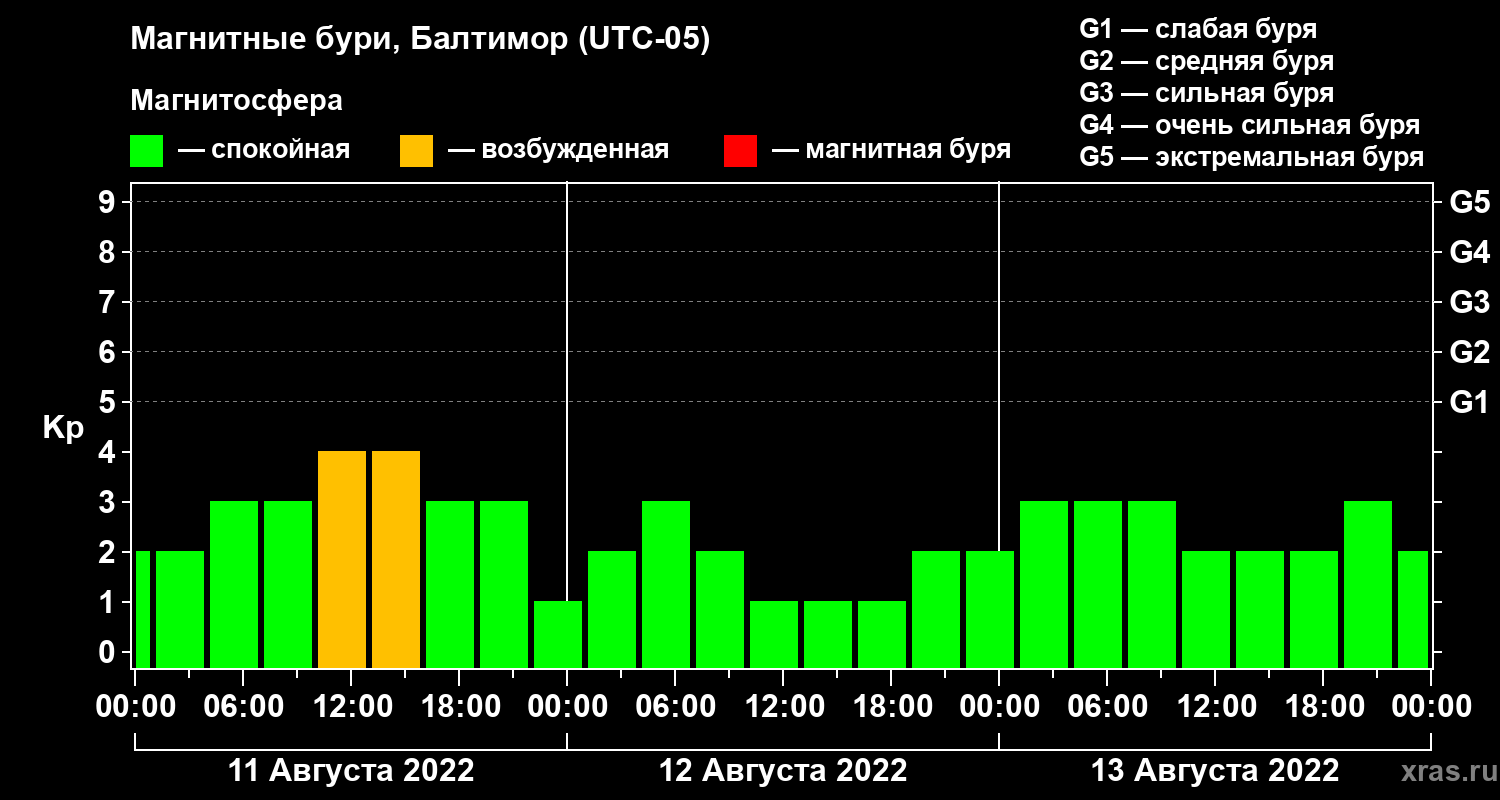1500x800 pixels.
Task: Select legend line 'G2 — средняя буря'
Action: (x=1206, y=61)
